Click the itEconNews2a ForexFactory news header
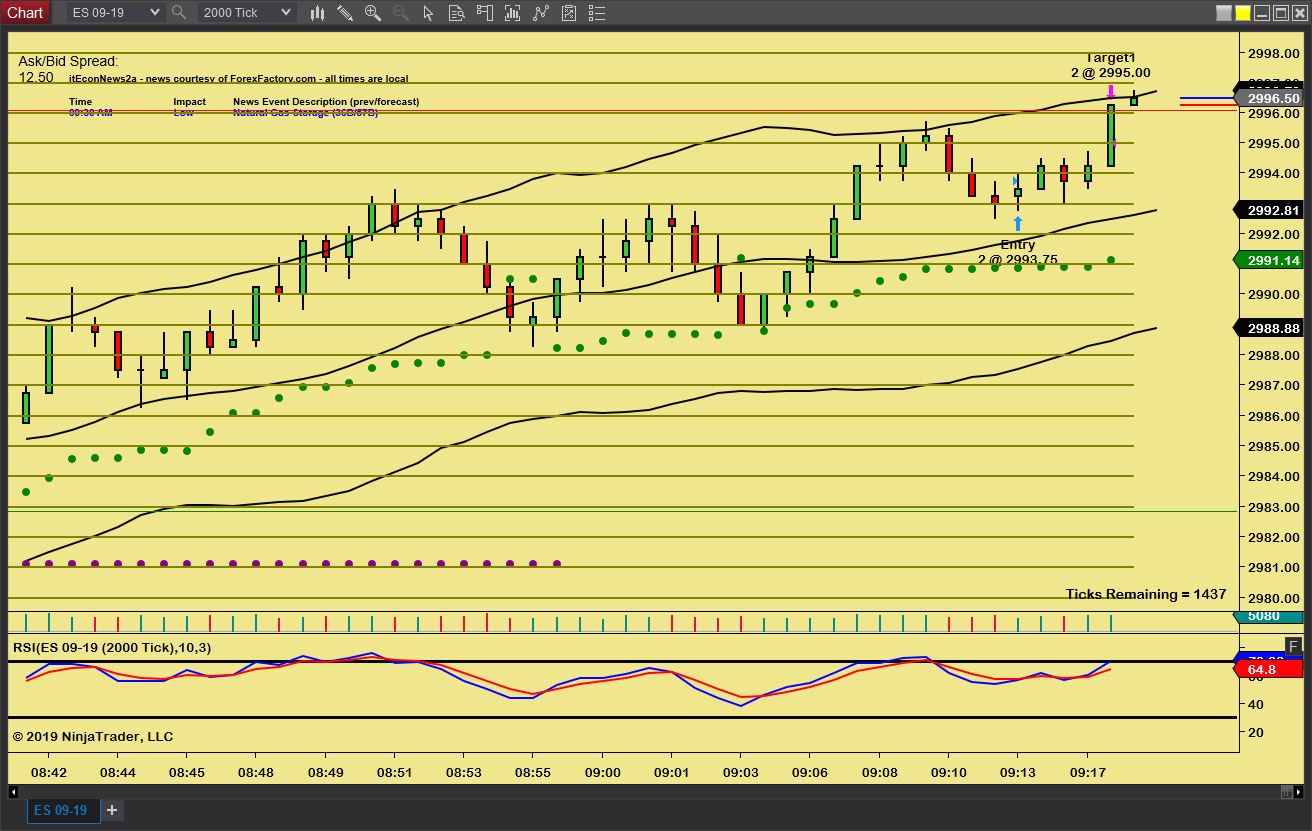 [x=239, y=79]
